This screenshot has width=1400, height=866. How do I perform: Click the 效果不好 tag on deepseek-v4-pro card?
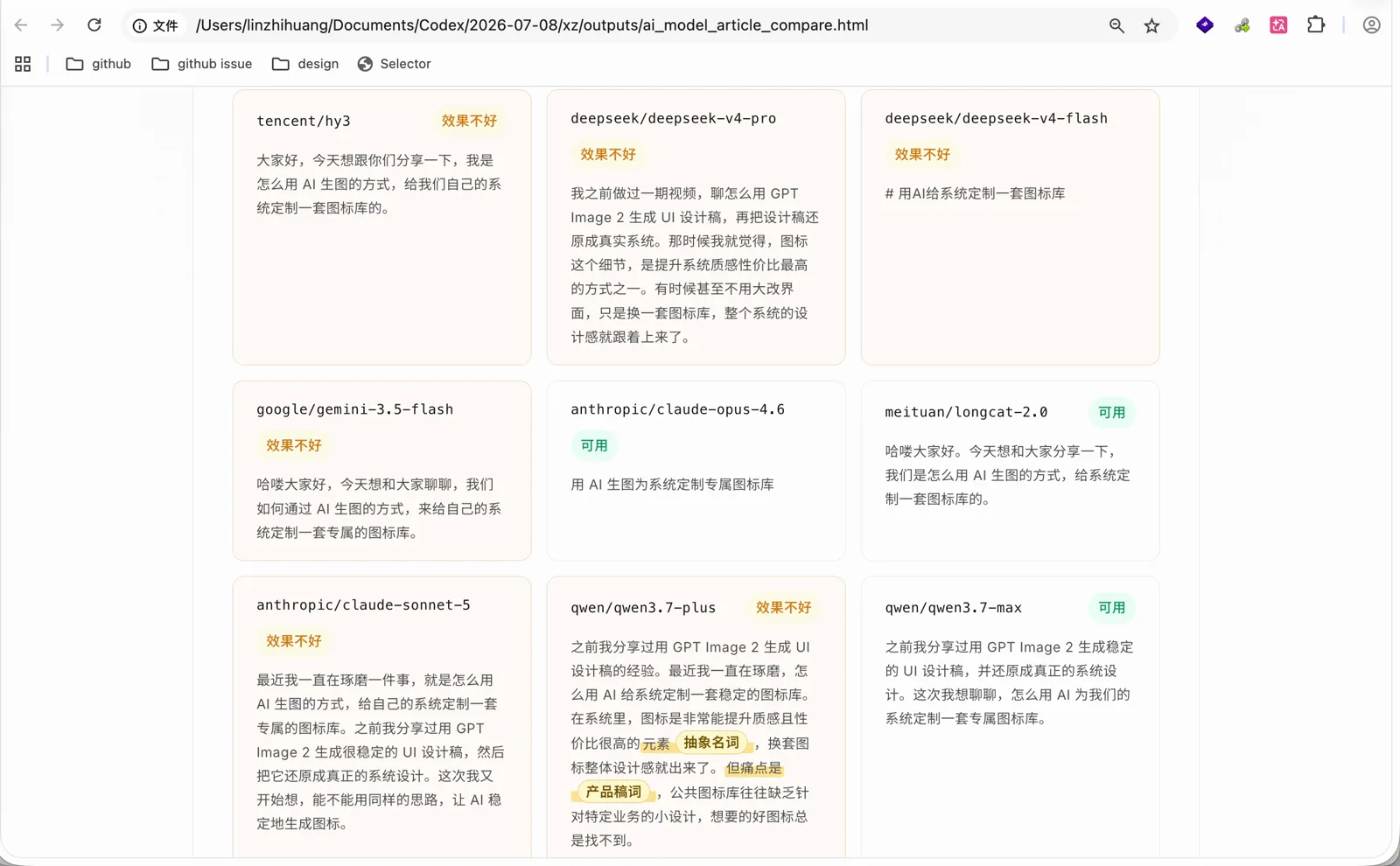(608, 155)
